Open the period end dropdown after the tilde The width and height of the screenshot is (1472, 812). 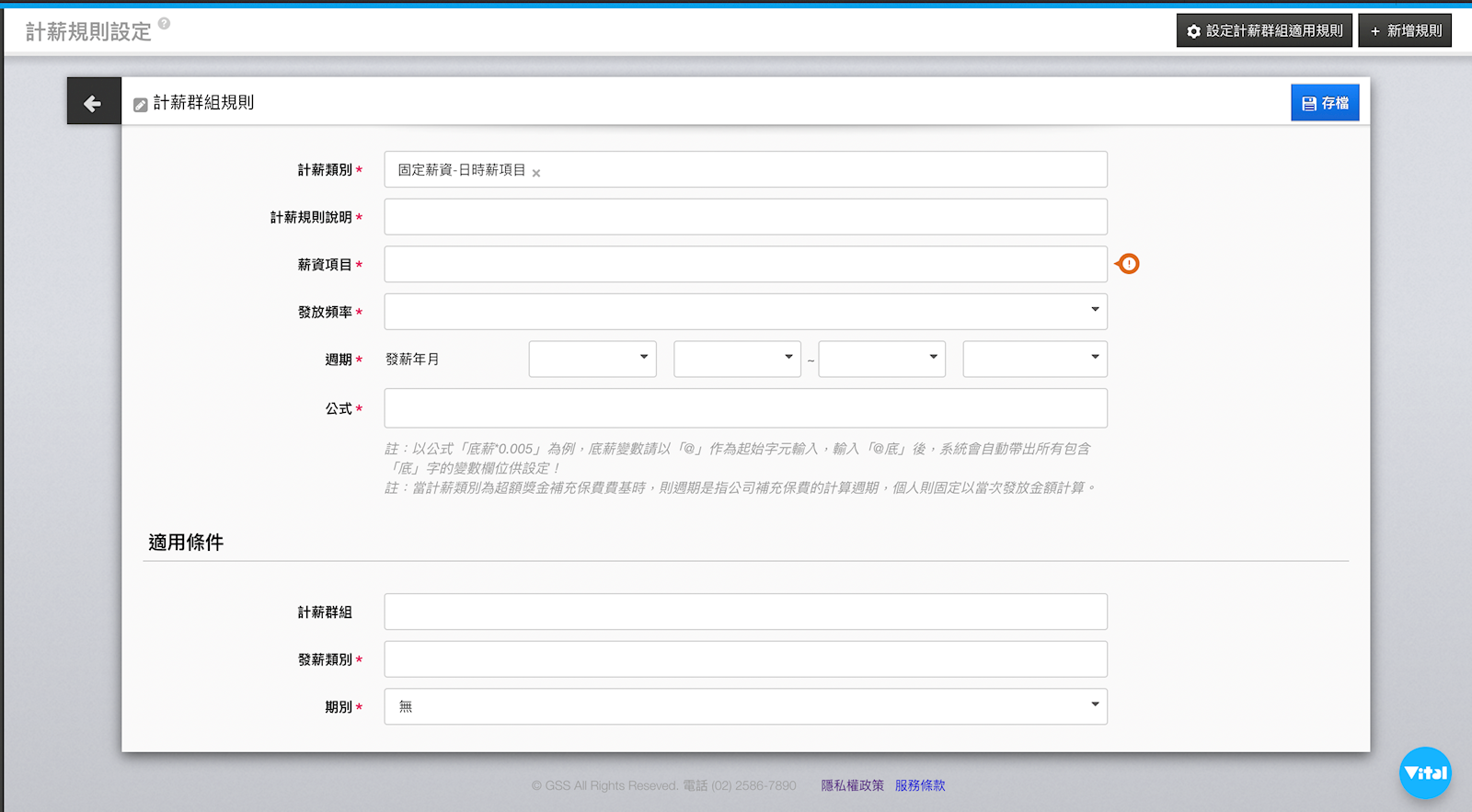click(x=881, y=359)
